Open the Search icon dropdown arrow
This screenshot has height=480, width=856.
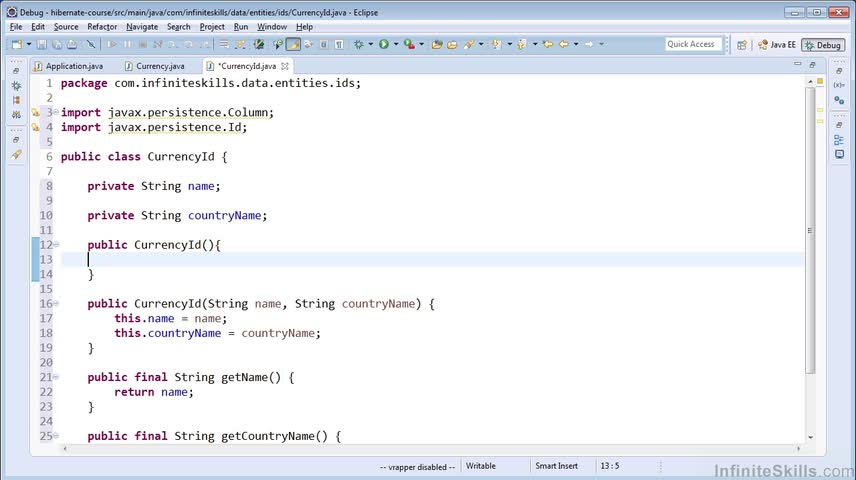(481, 44)
